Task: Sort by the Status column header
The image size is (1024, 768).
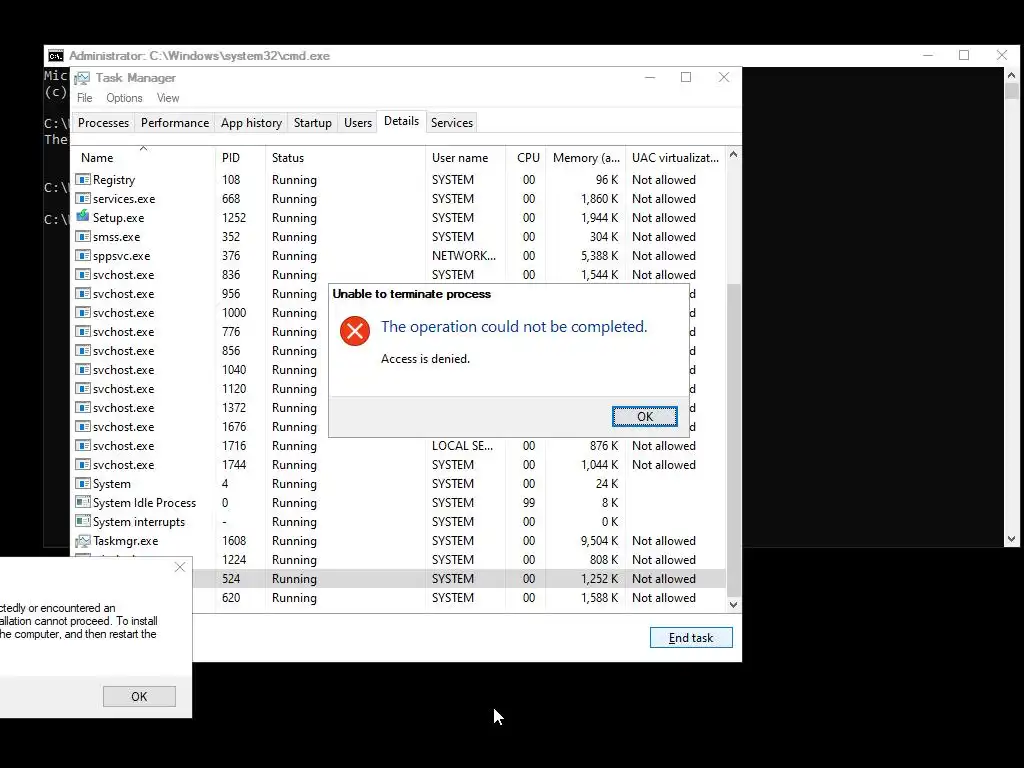Action: [x=345, y=157]
